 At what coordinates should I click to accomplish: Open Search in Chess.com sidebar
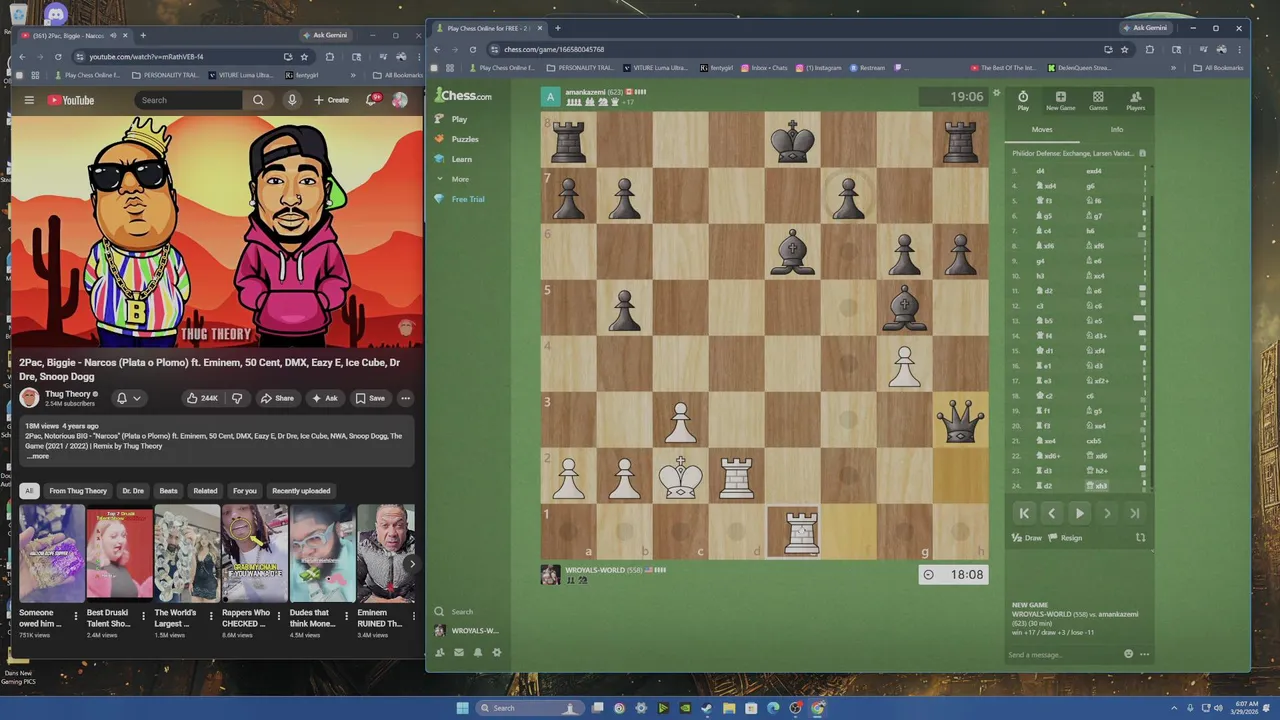[453, 611]
